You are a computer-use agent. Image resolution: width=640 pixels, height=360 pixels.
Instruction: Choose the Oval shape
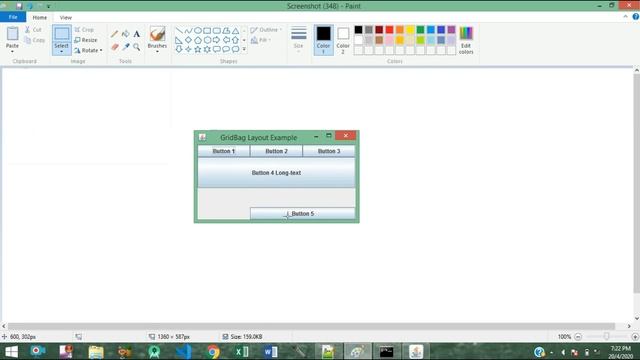pos(198,31)
